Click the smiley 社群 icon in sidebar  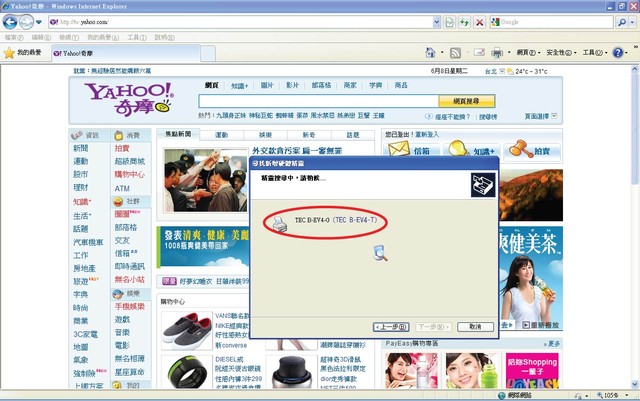point(118,201)
